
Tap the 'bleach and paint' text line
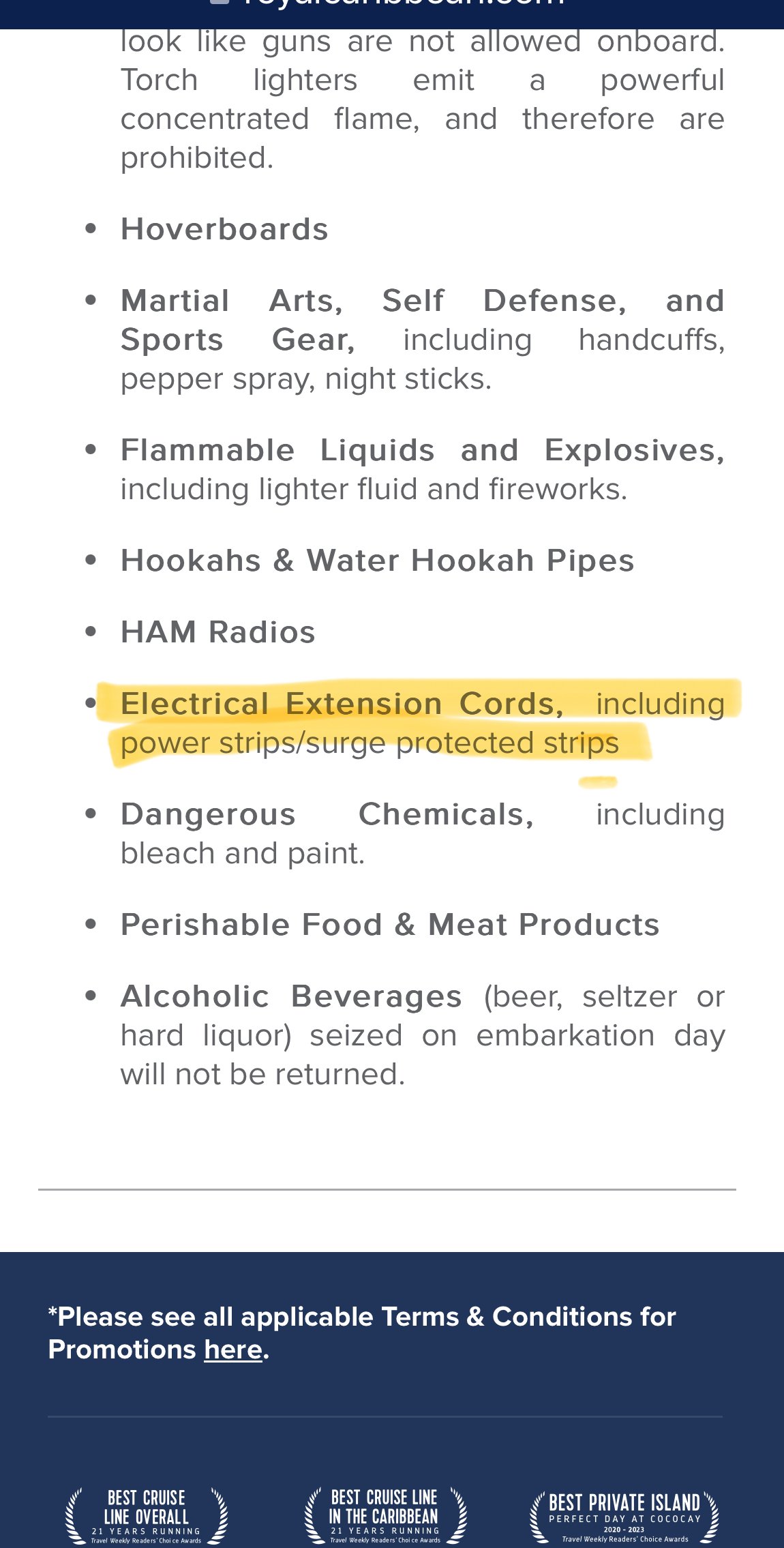[243, 854]
